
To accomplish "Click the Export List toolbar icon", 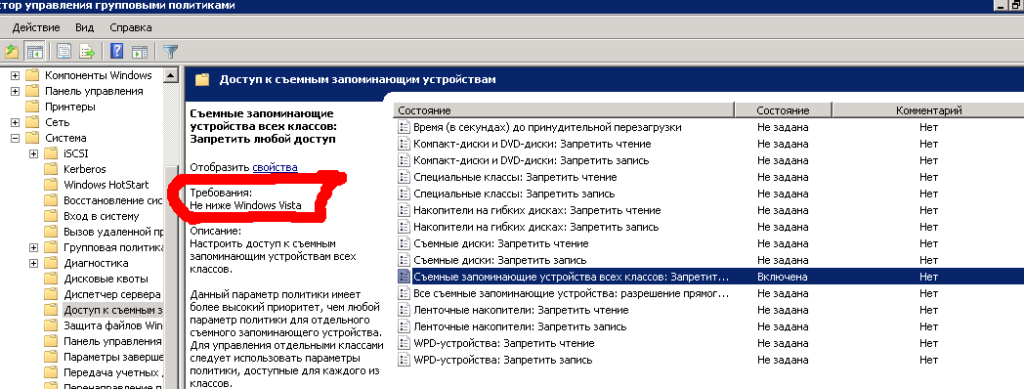I will [87, 51].
